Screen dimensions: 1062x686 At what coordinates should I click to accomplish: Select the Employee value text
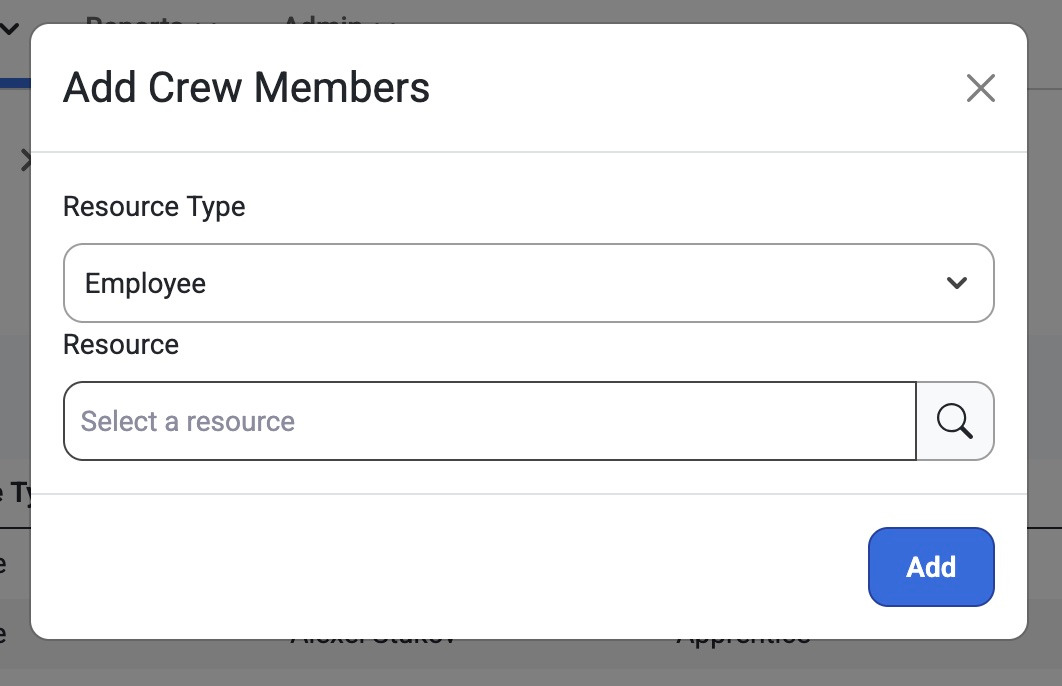[x=145, y=284]
